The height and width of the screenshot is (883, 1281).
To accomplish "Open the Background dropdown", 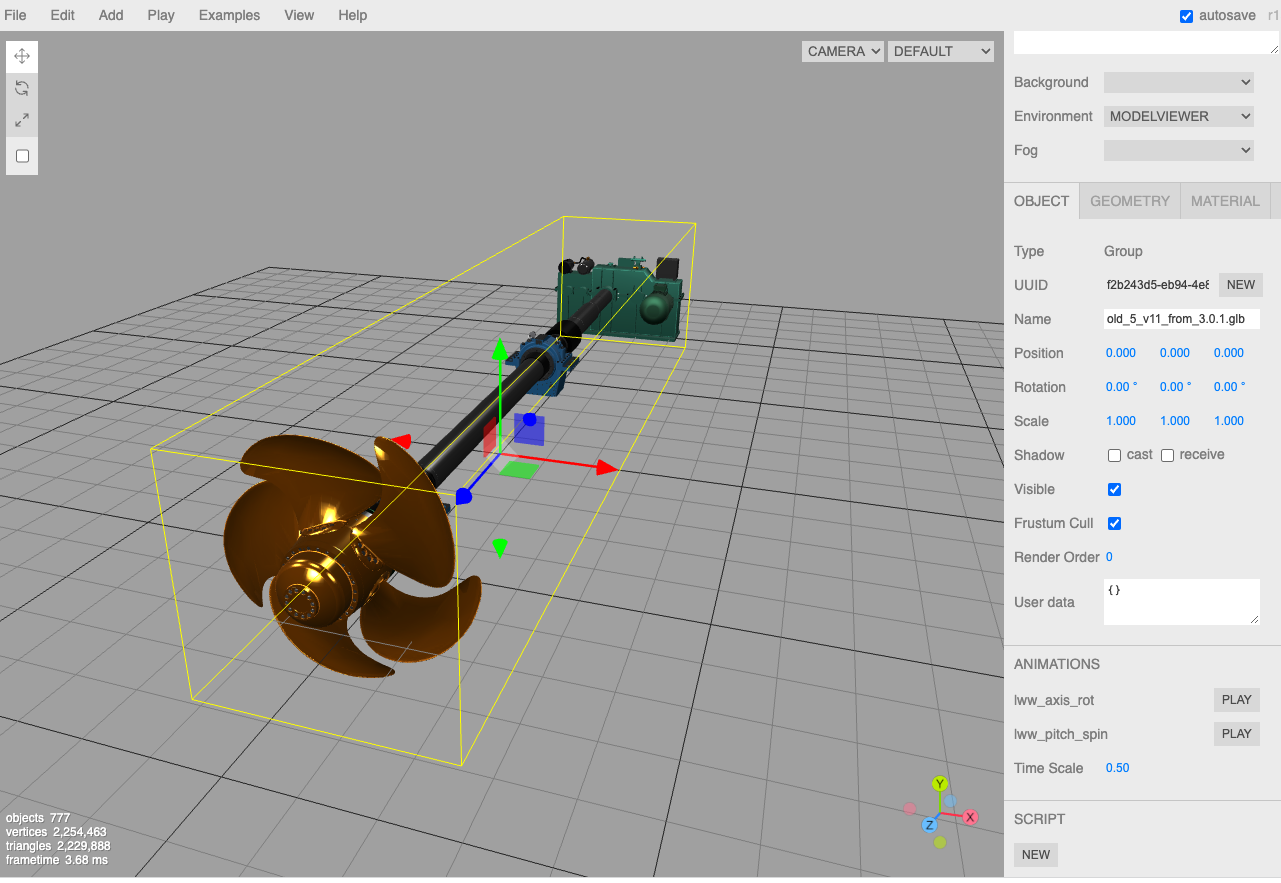I will point(1179,82).
